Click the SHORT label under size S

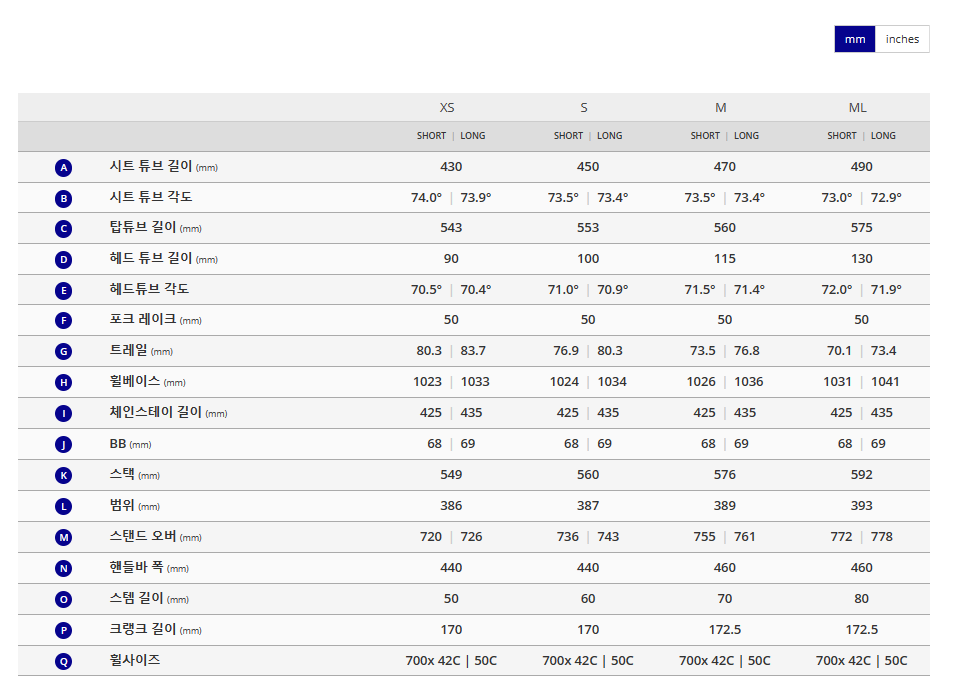point(568,136)
